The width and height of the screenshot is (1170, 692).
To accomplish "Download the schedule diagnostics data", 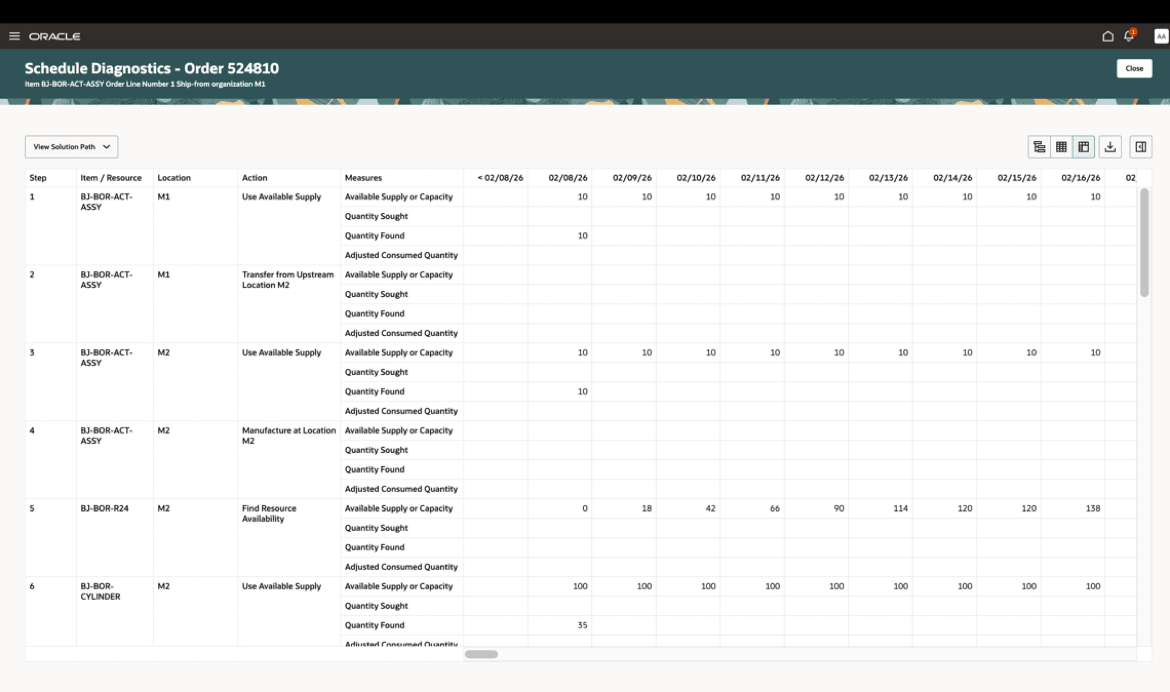I will (1110, 146).
